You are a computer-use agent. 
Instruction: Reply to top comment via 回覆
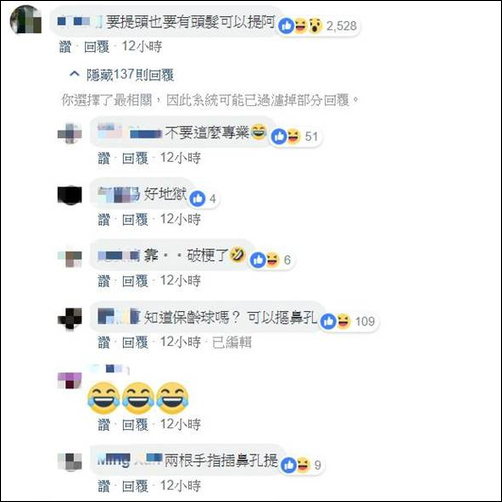pos(96,47)
